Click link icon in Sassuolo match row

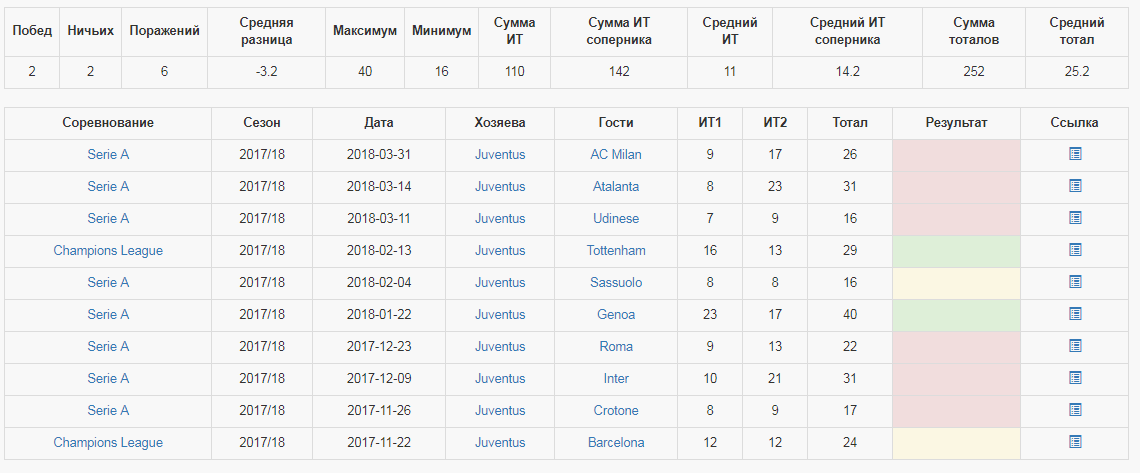(1075, 282)
